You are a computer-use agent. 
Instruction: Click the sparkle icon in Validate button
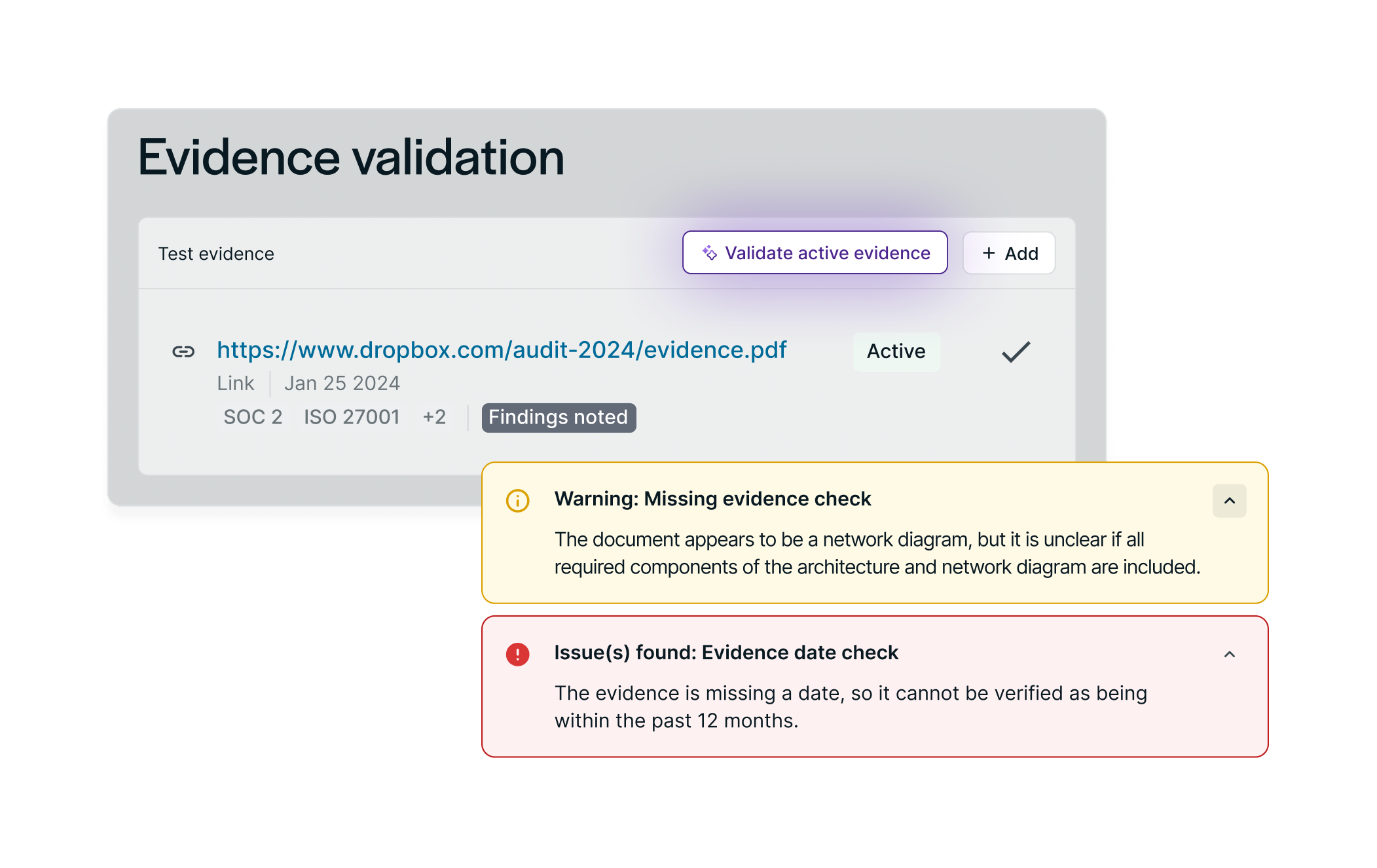[710, 253]
